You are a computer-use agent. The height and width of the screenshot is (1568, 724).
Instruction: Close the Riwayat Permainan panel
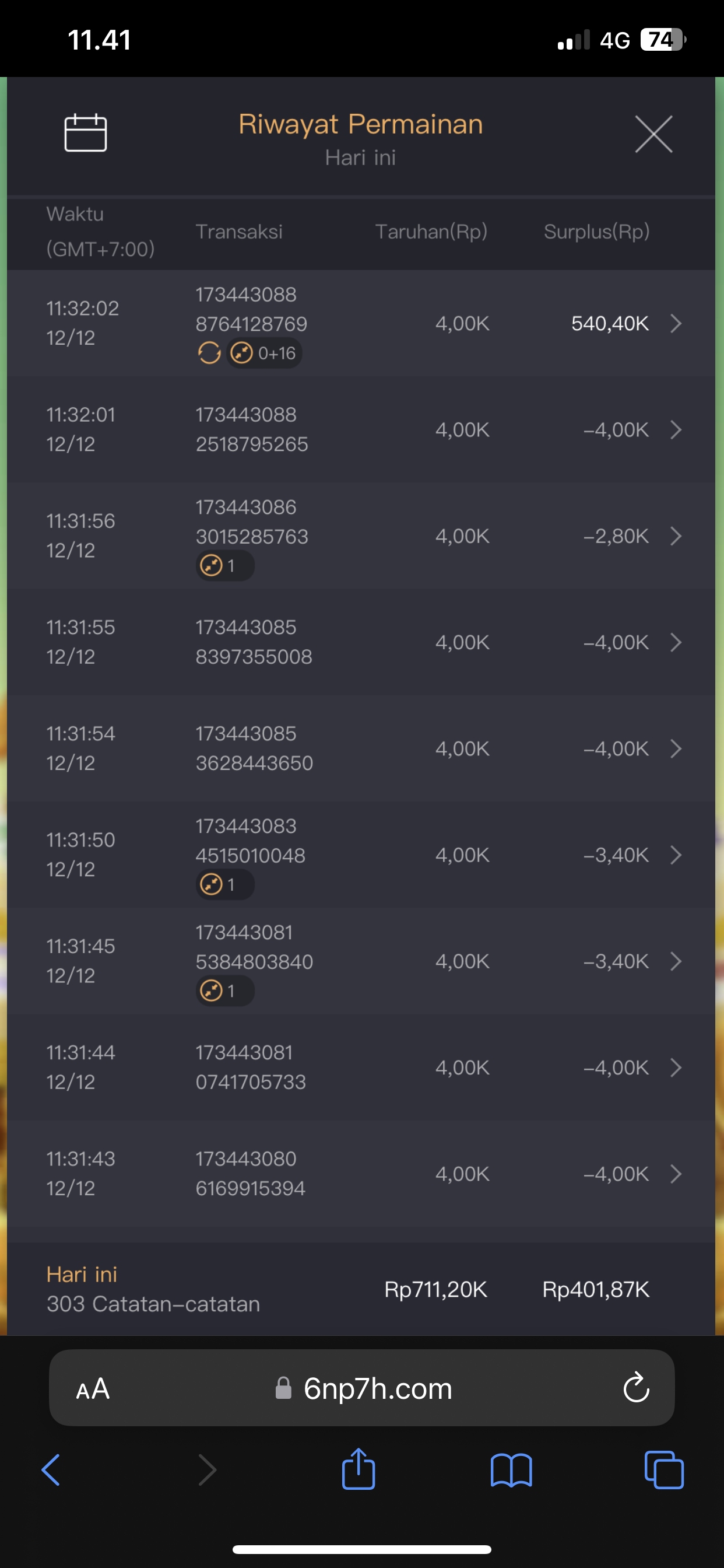click(653, 134)
